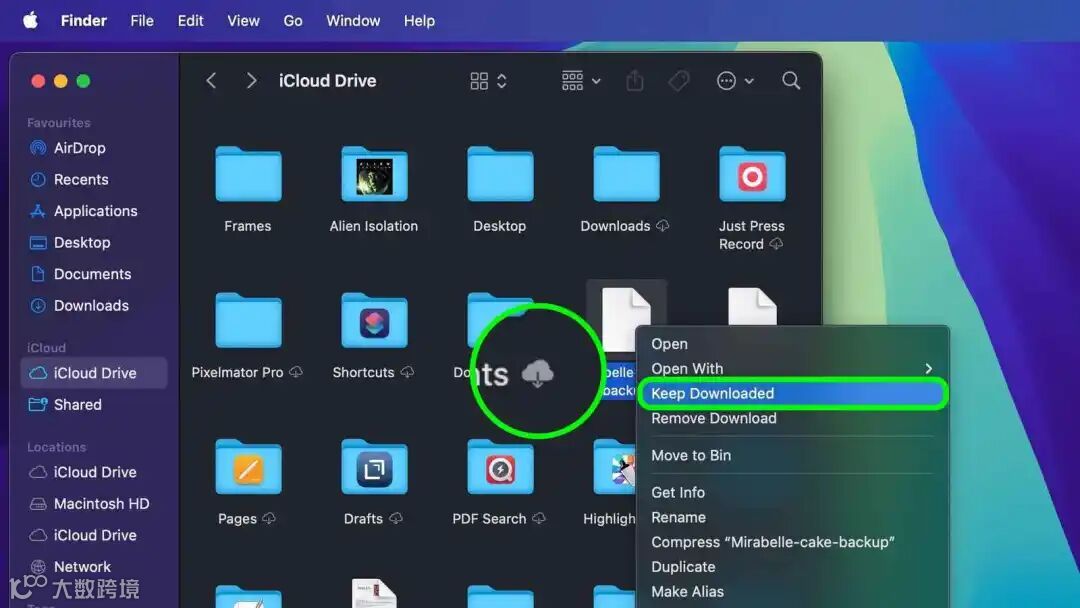The width and height of the screenshot is (1080, 608).
Task: Choose Get Info in context menu
Action: [792, 492]
